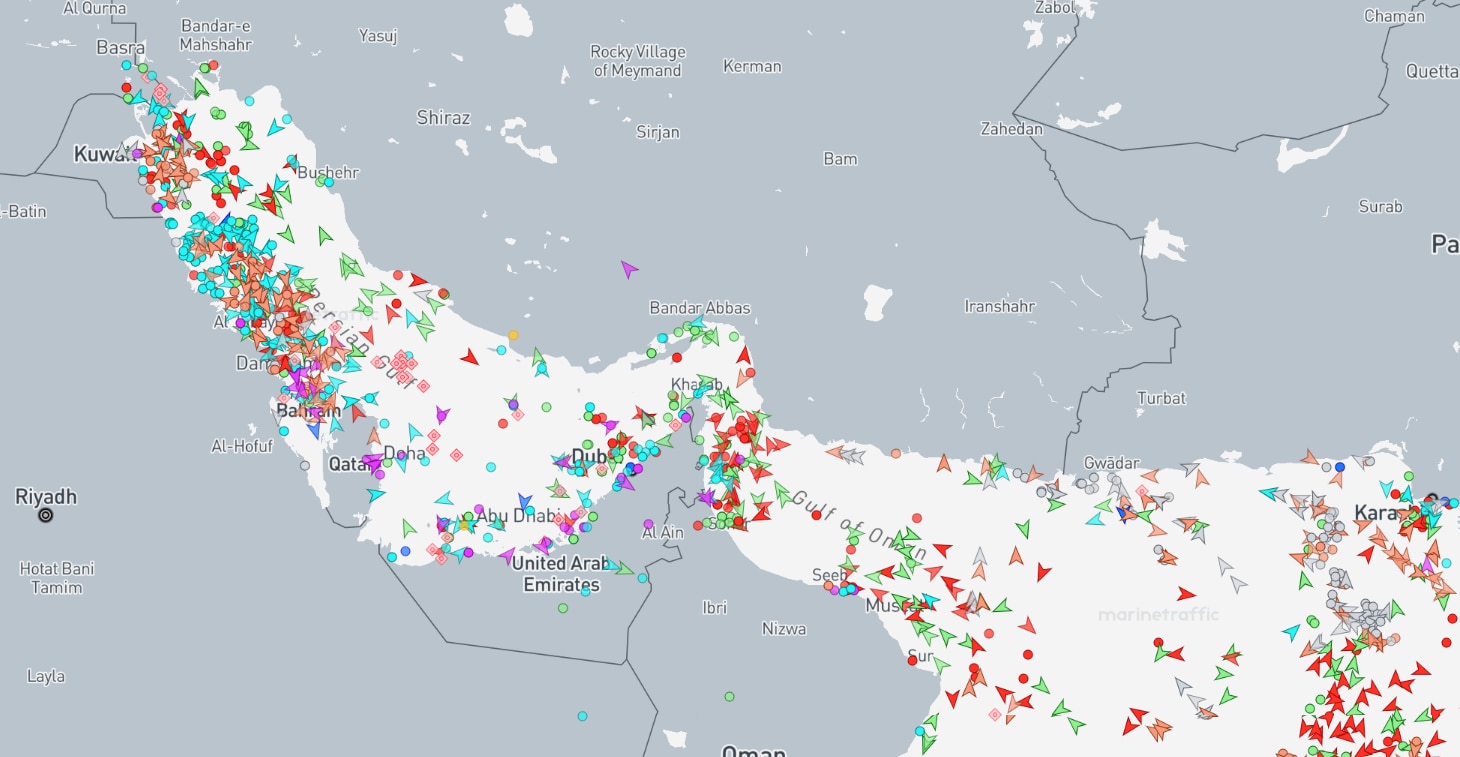This screenshot has height=757, width=1460.
Task: Click the pink diamond marker below Gwadar label
Action: (x=1142, y=491)
